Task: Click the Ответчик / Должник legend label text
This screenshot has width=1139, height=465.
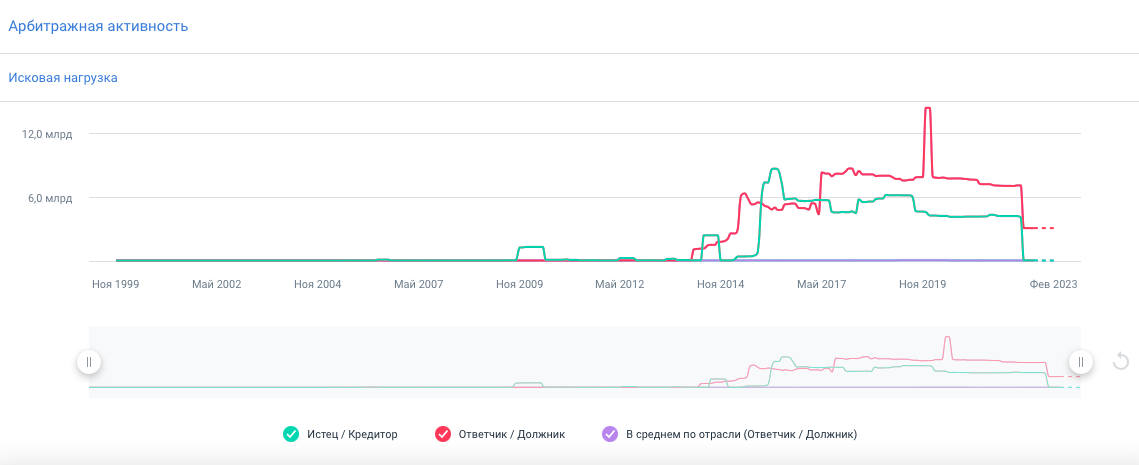Action: pyautogui.click(x=511, y=434)
